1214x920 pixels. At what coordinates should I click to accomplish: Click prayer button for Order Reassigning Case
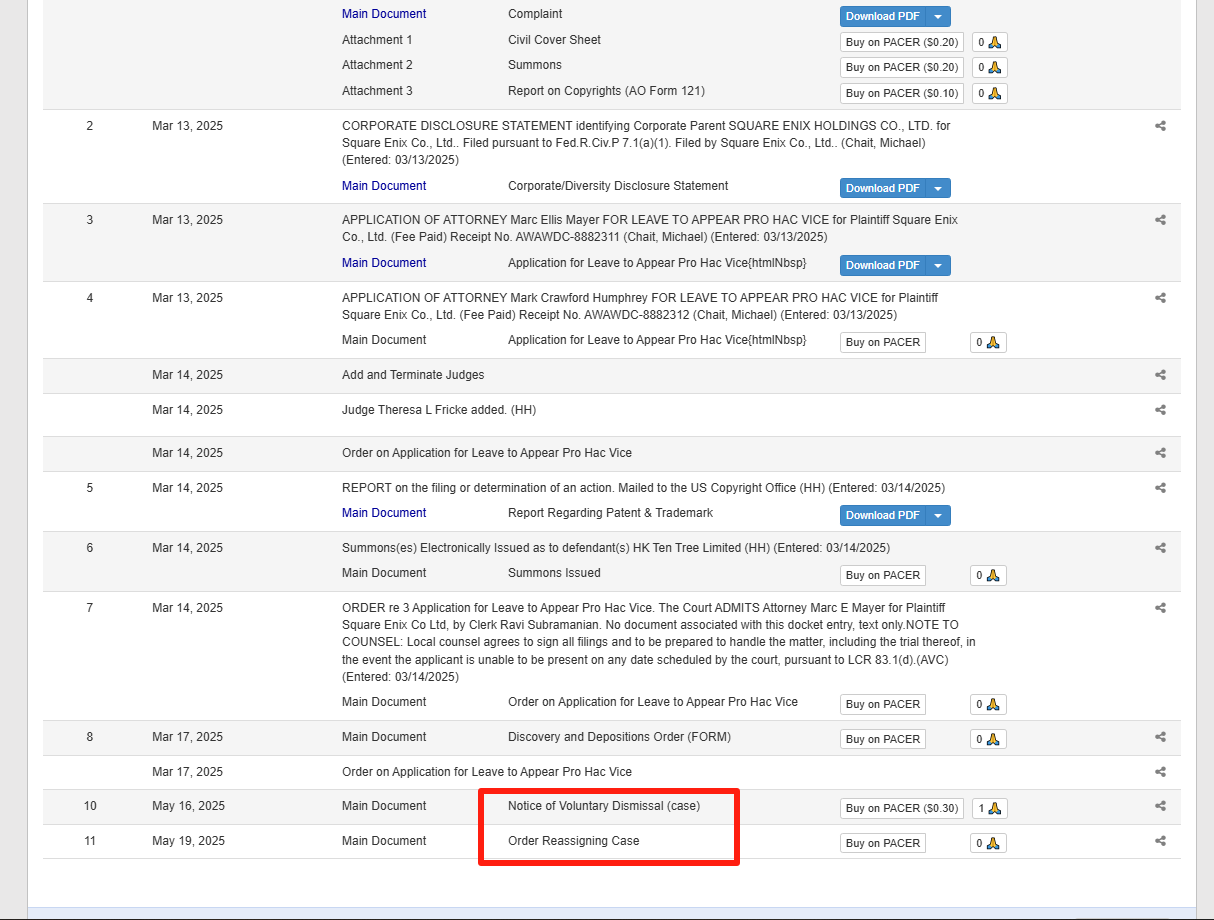click(988, 843)
